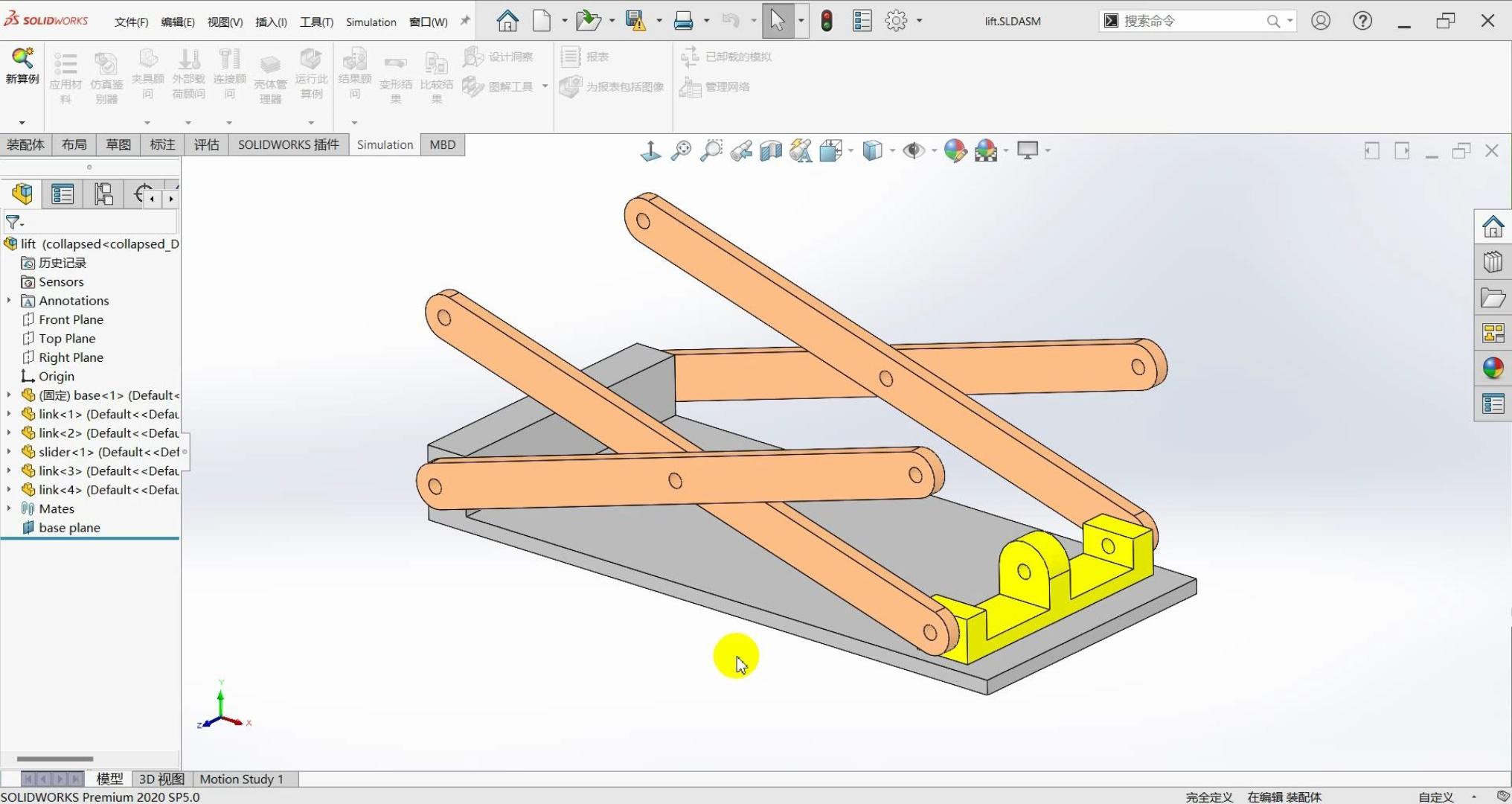Toggle the Hide/Show Items eye icon
1512x804 pixels.
pyautogui.click(x=912, y=150)
